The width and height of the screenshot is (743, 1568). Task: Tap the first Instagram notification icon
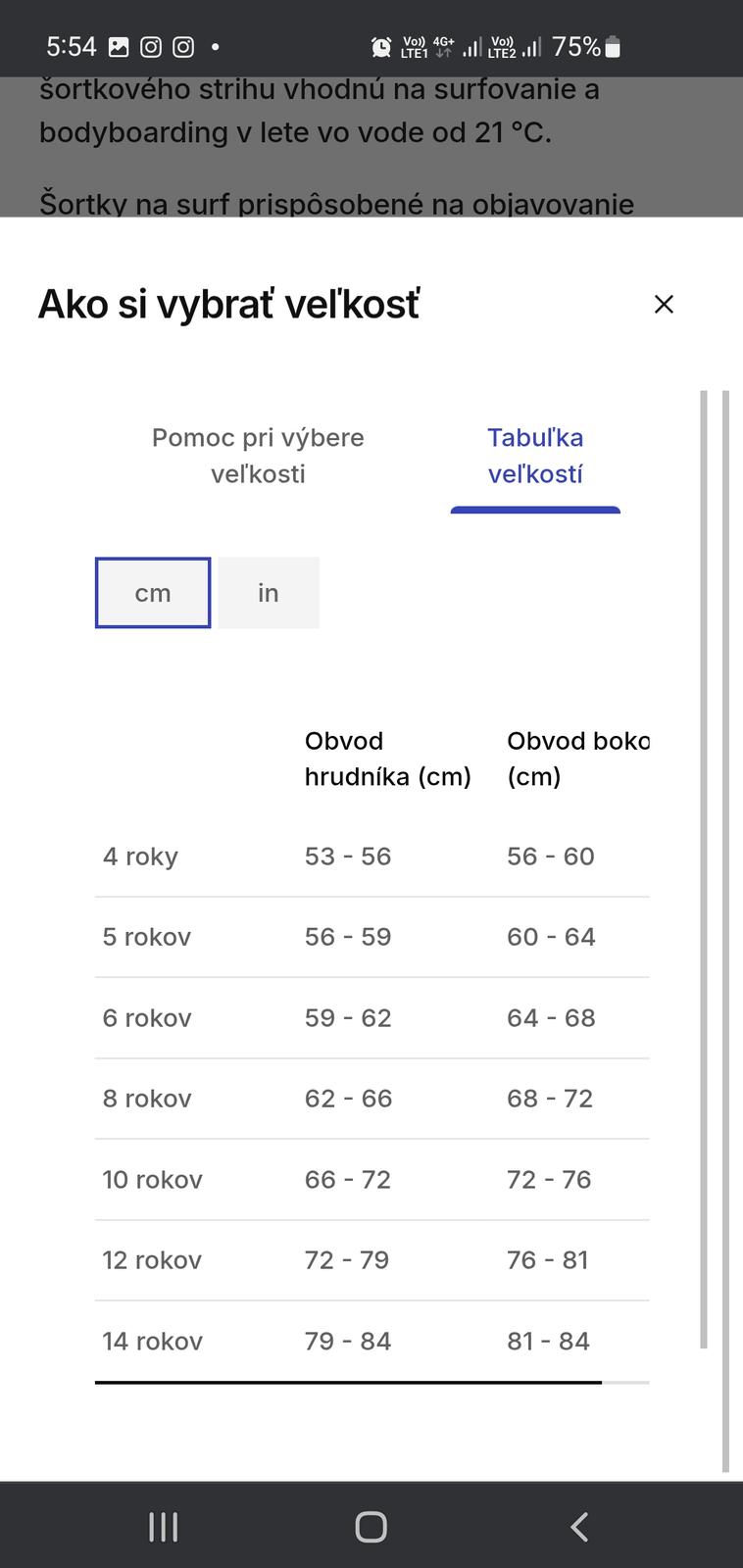pyautogui.click(x=151, y=47)
